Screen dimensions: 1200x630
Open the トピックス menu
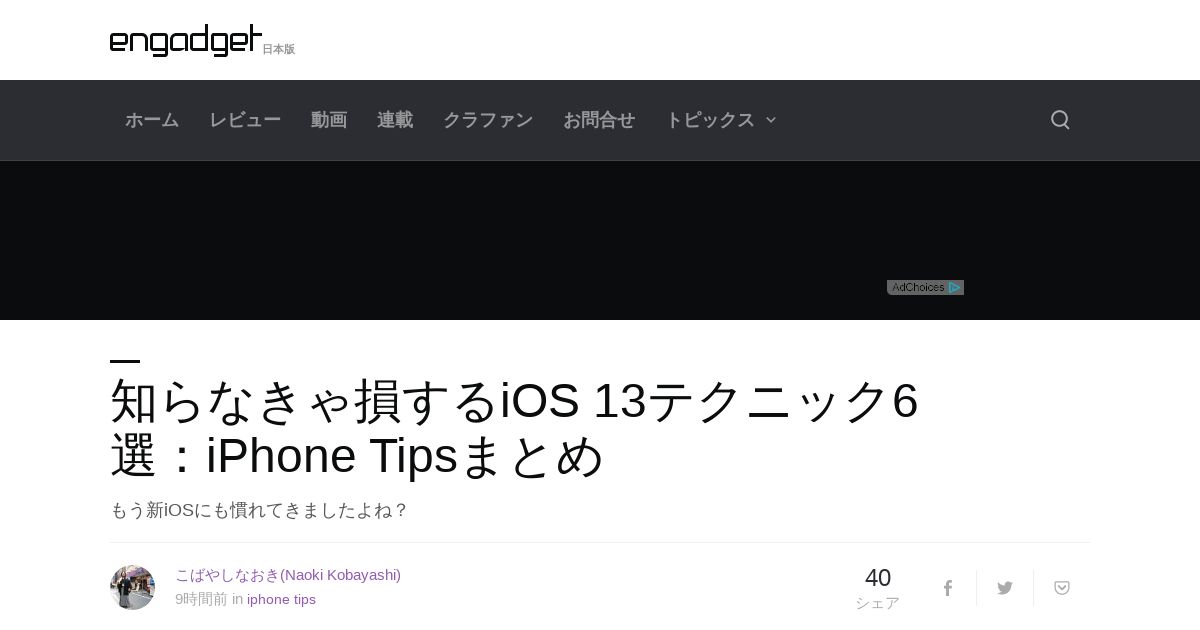point(710,120)
